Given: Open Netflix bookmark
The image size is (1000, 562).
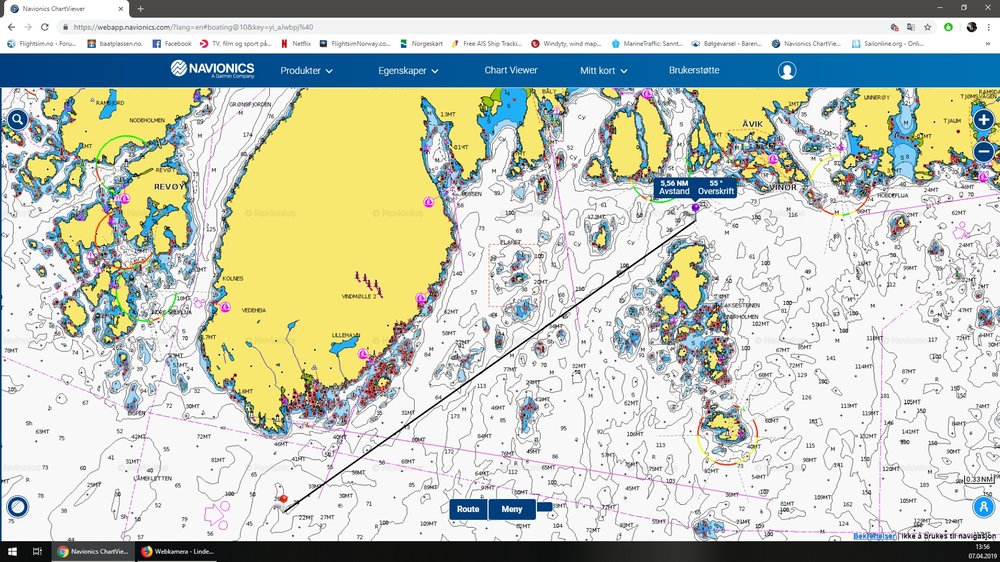Looking at the screenshot, I should point(295,44).
